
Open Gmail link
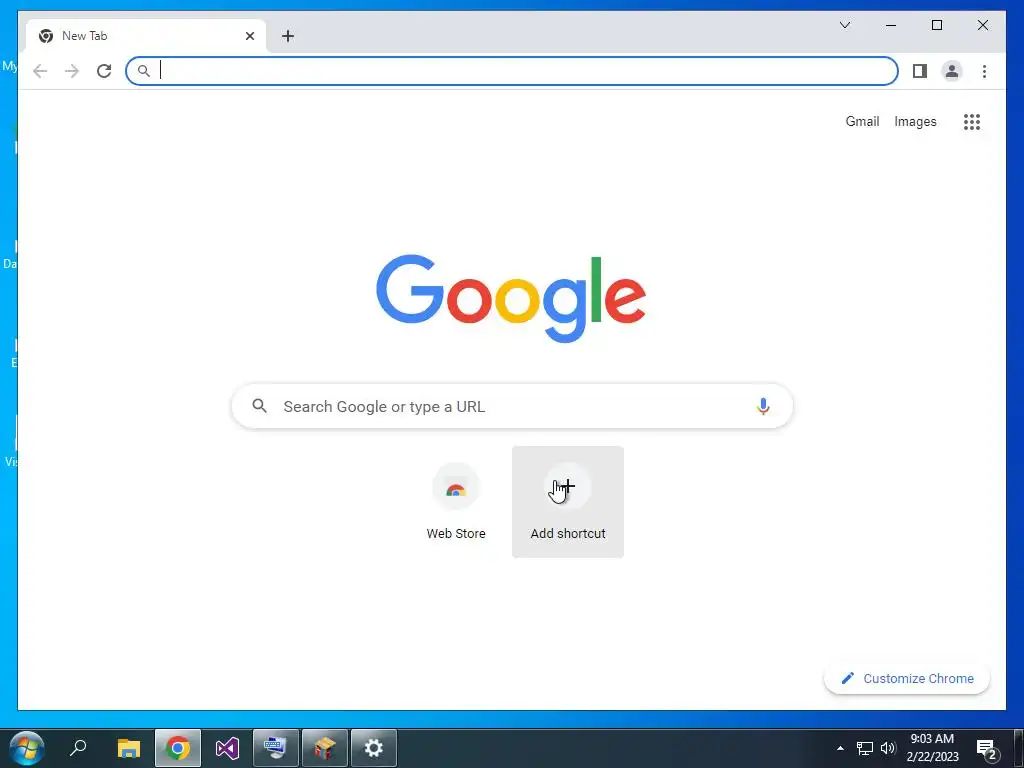click(x=862, y=121)
